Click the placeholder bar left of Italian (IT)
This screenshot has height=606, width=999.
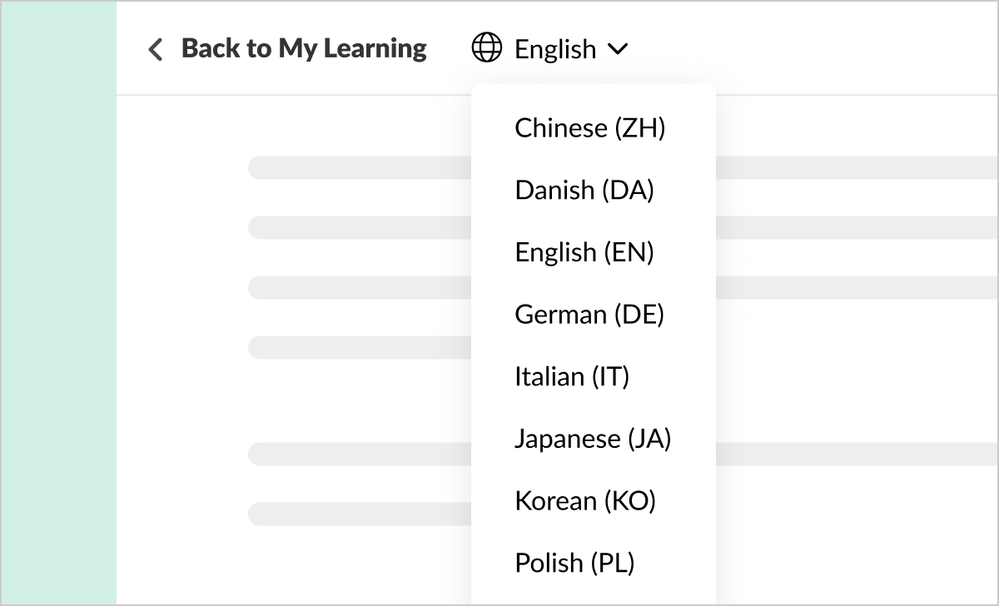360,347
